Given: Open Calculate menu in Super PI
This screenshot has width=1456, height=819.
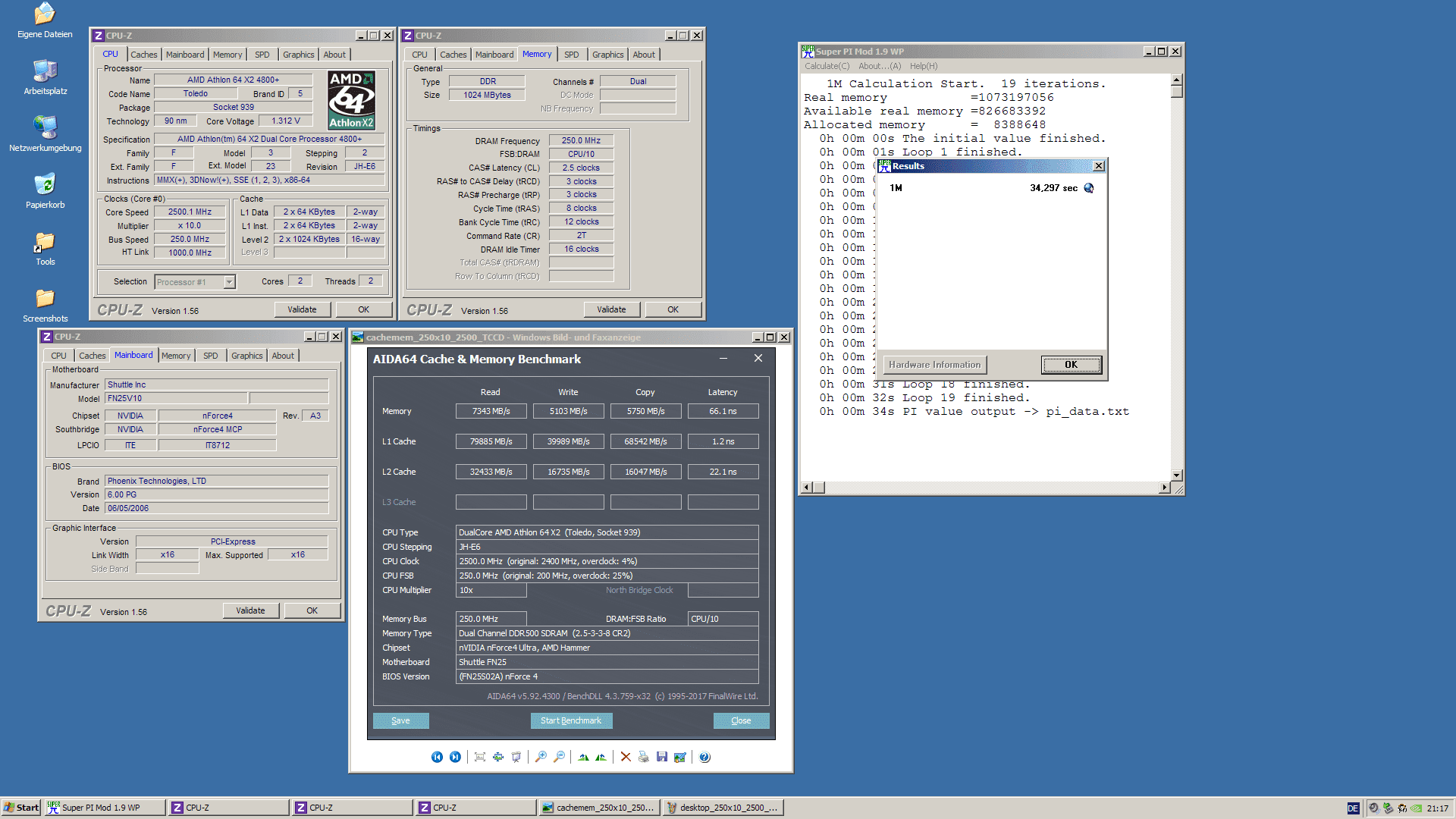Looking at the screenshot, I should click(827, 66).
